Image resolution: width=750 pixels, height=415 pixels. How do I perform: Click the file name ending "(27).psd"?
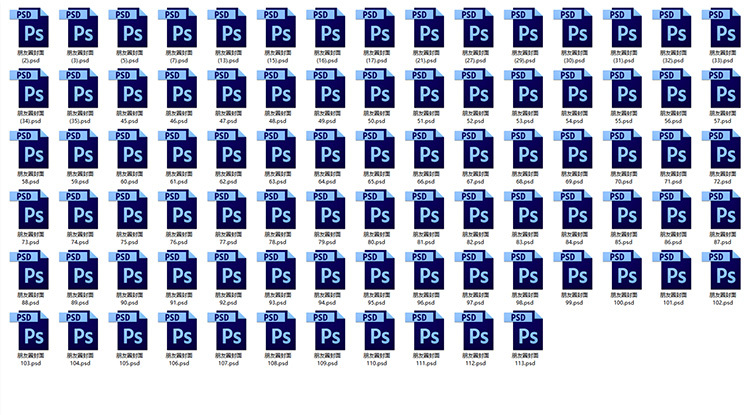coord(476,57)
